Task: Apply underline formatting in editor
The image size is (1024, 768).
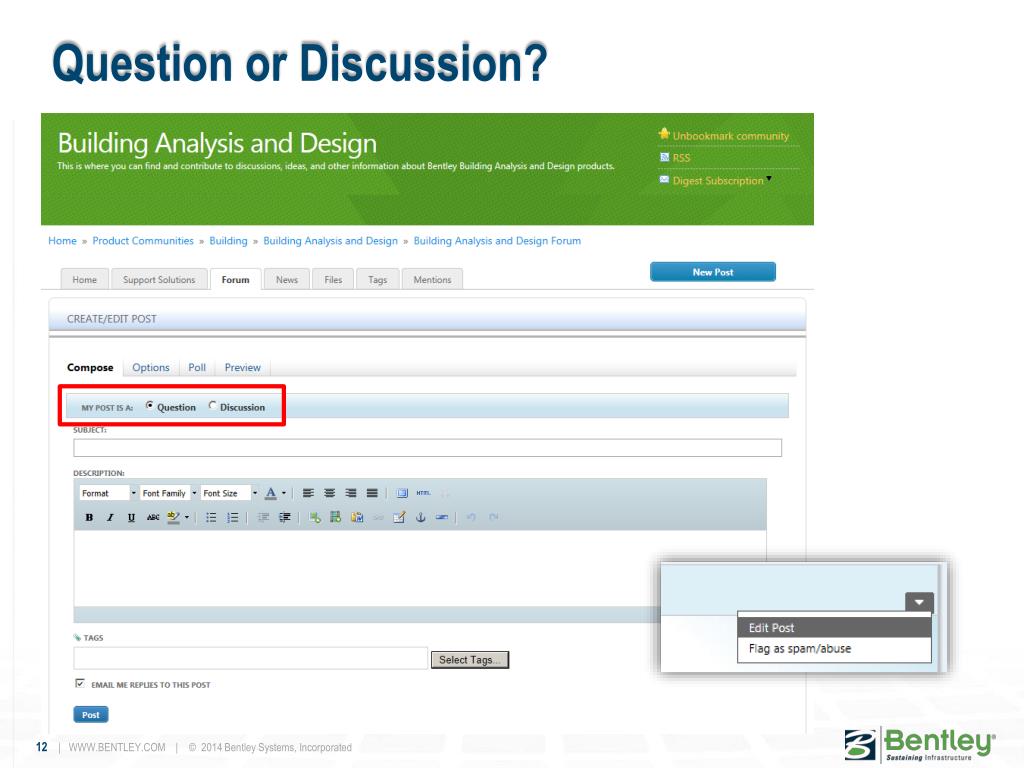Action: tap(131, 517)
